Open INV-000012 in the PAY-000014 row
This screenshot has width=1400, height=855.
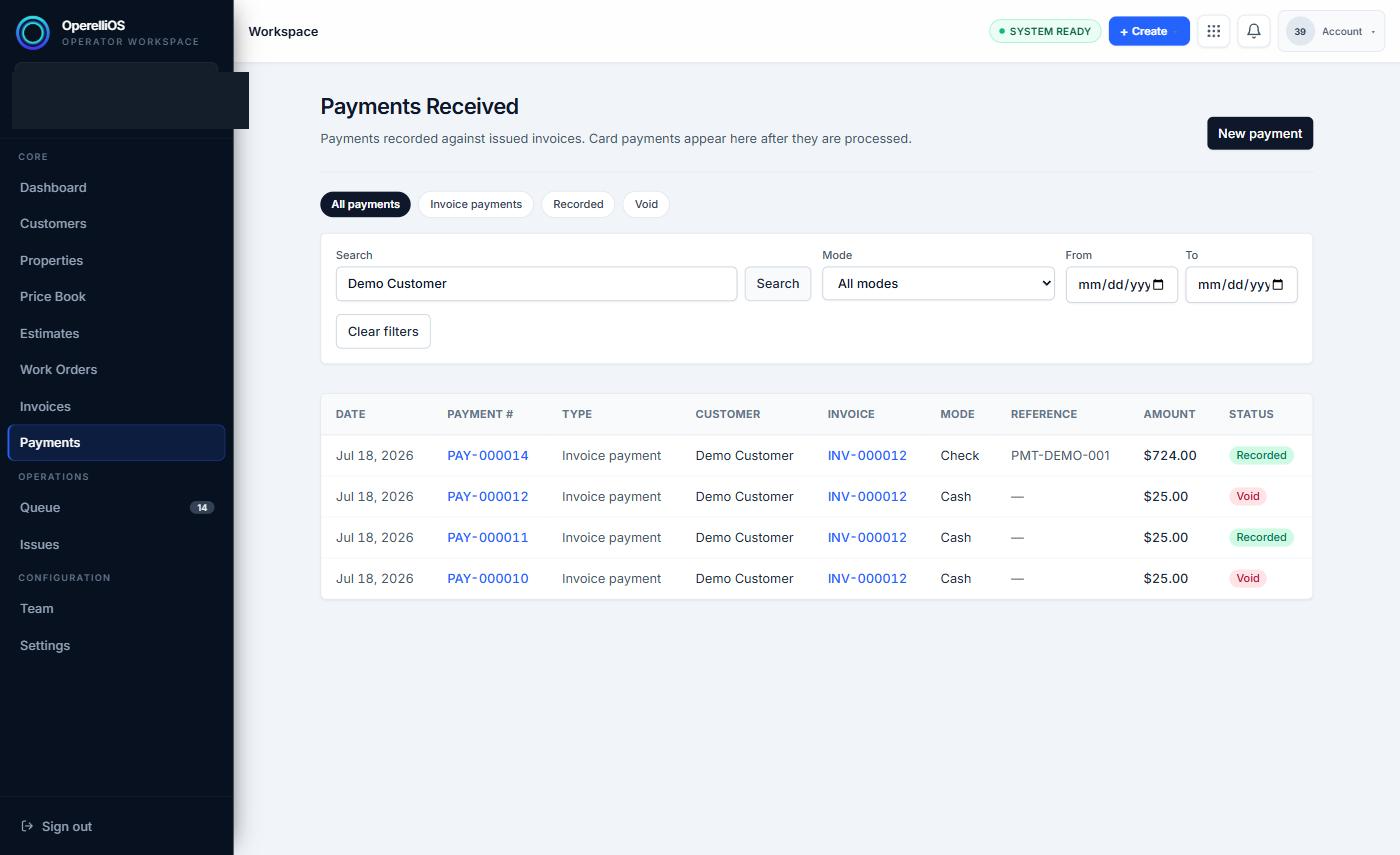(x=867, y=456)
